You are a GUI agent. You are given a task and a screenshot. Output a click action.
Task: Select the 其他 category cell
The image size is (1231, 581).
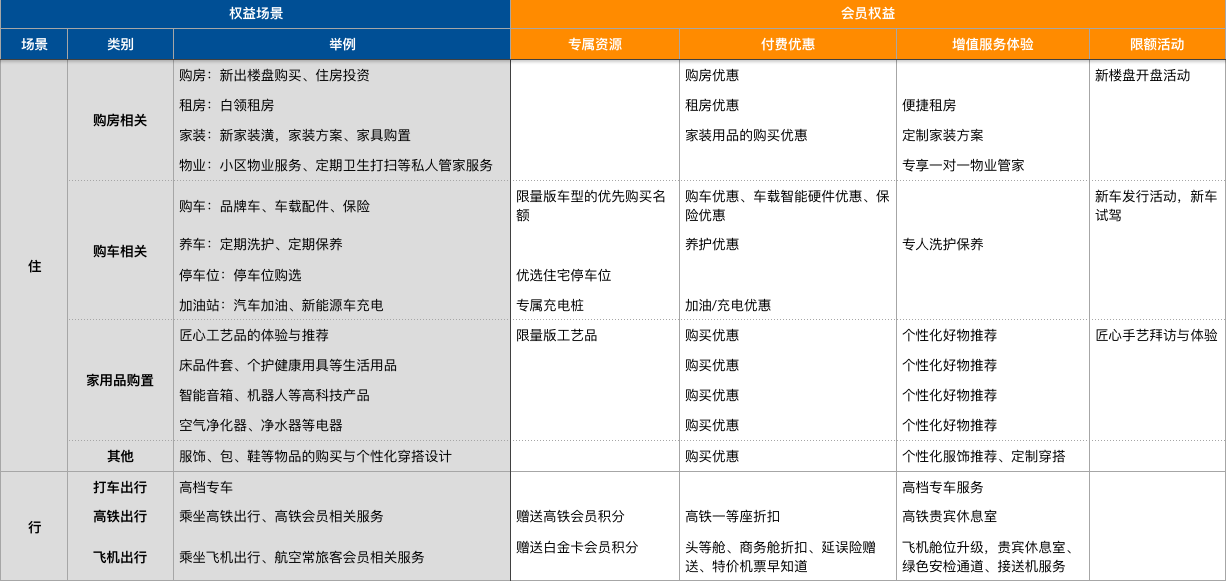[x=120, y=456]
